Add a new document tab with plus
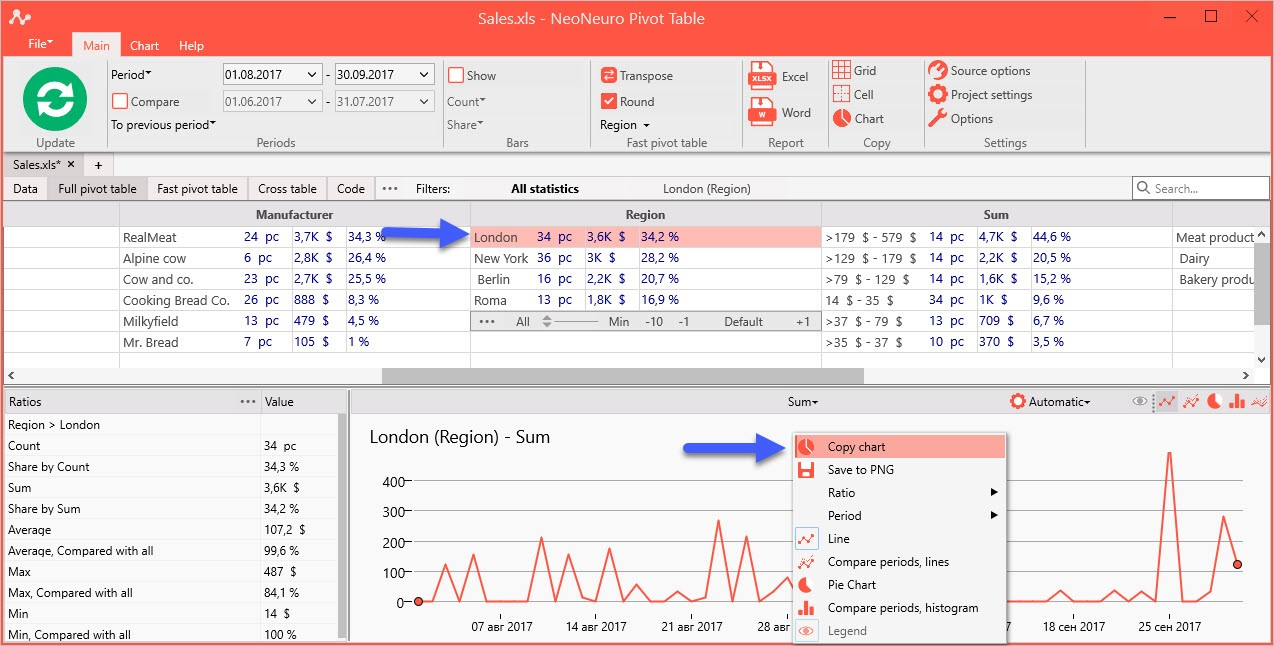1274x646 pixels. pos(98,164)
